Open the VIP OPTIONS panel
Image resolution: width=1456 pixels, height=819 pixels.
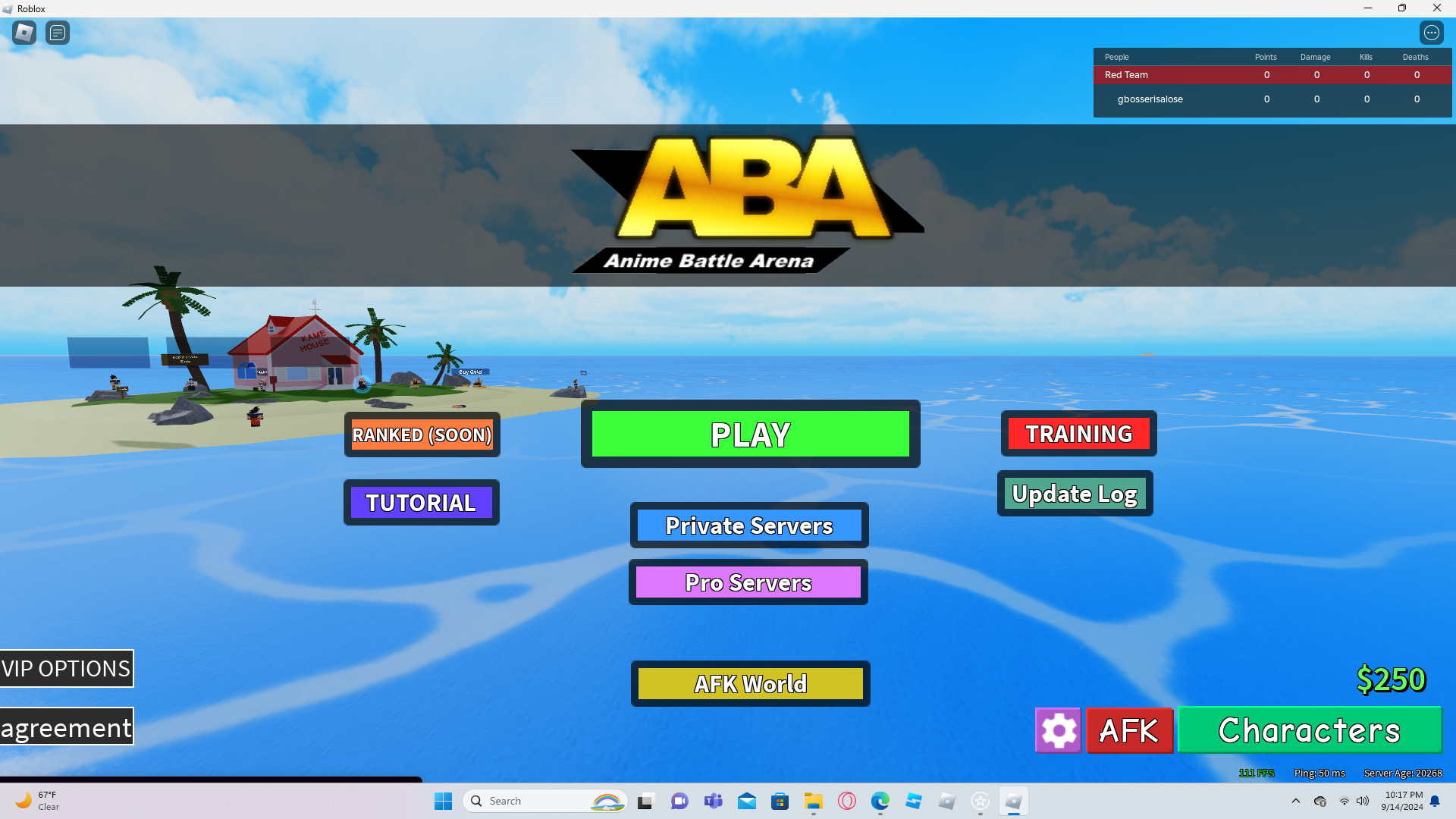click(67, 669)
